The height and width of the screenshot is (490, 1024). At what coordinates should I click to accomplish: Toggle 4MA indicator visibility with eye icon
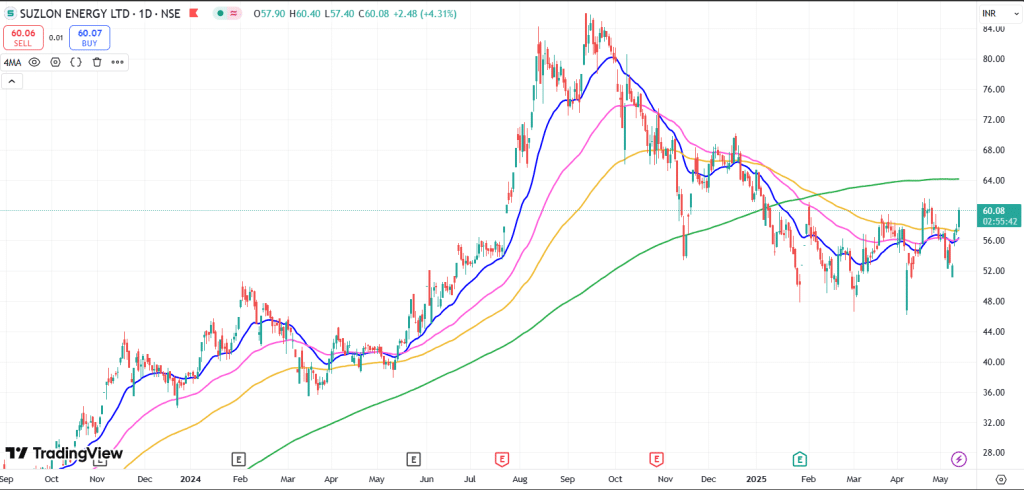[35, 62]
